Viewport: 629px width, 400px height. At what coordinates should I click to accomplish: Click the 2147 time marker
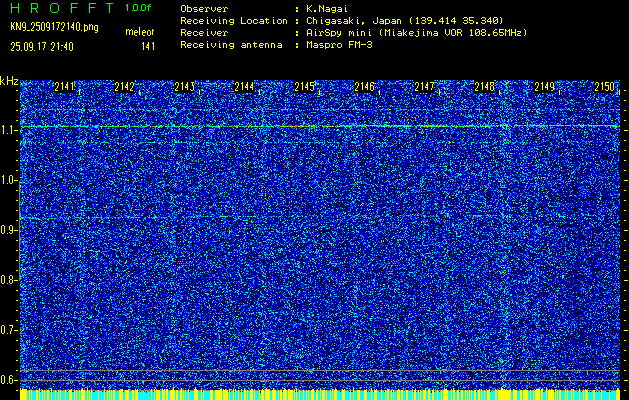(424, 87)
